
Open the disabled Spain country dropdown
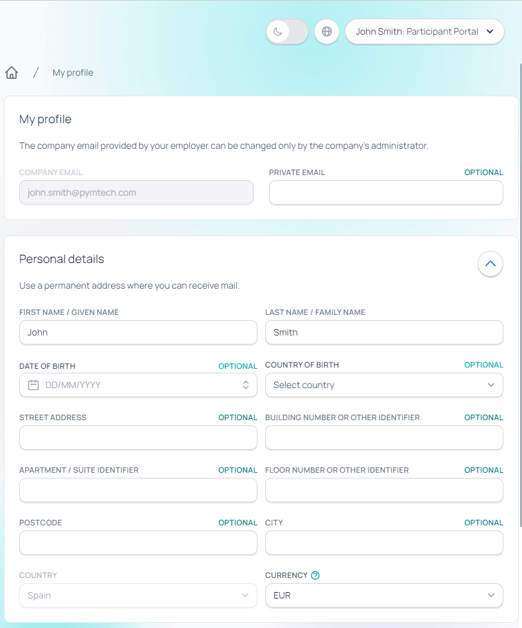138,595
